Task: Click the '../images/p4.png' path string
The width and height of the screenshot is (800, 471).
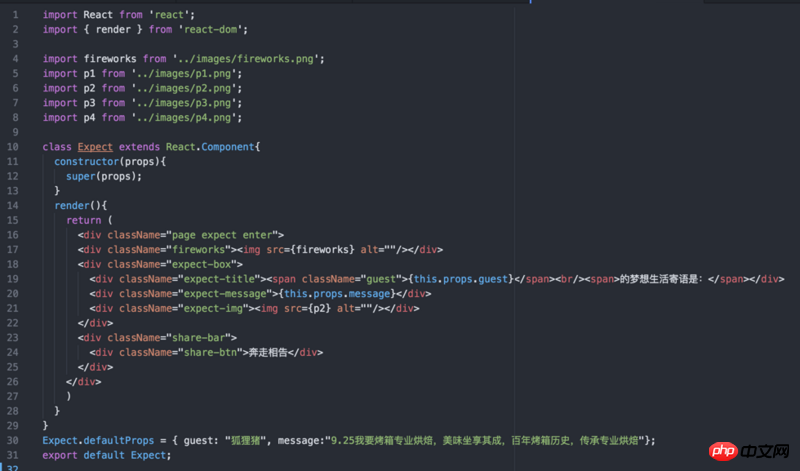Action: tap(184, 118)
